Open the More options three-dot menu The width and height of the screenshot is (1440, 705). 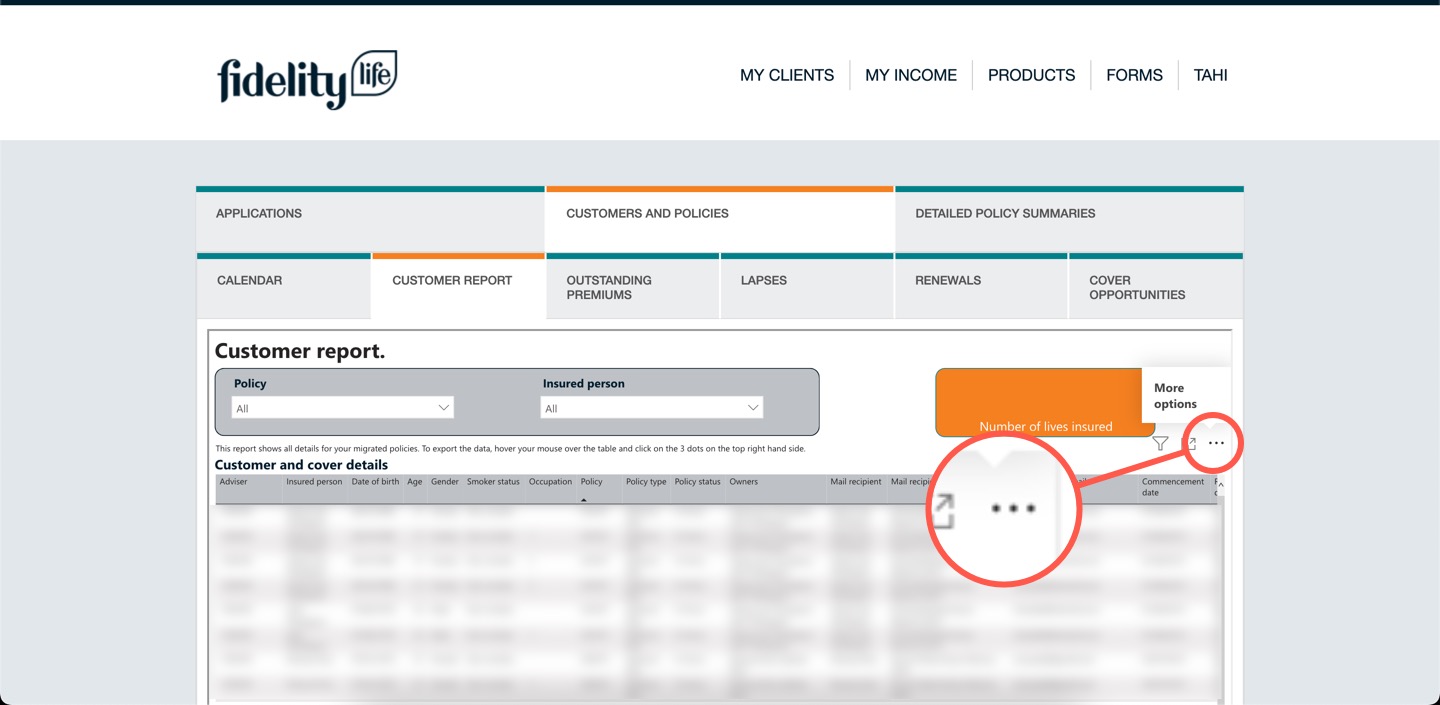(1216, 443)
